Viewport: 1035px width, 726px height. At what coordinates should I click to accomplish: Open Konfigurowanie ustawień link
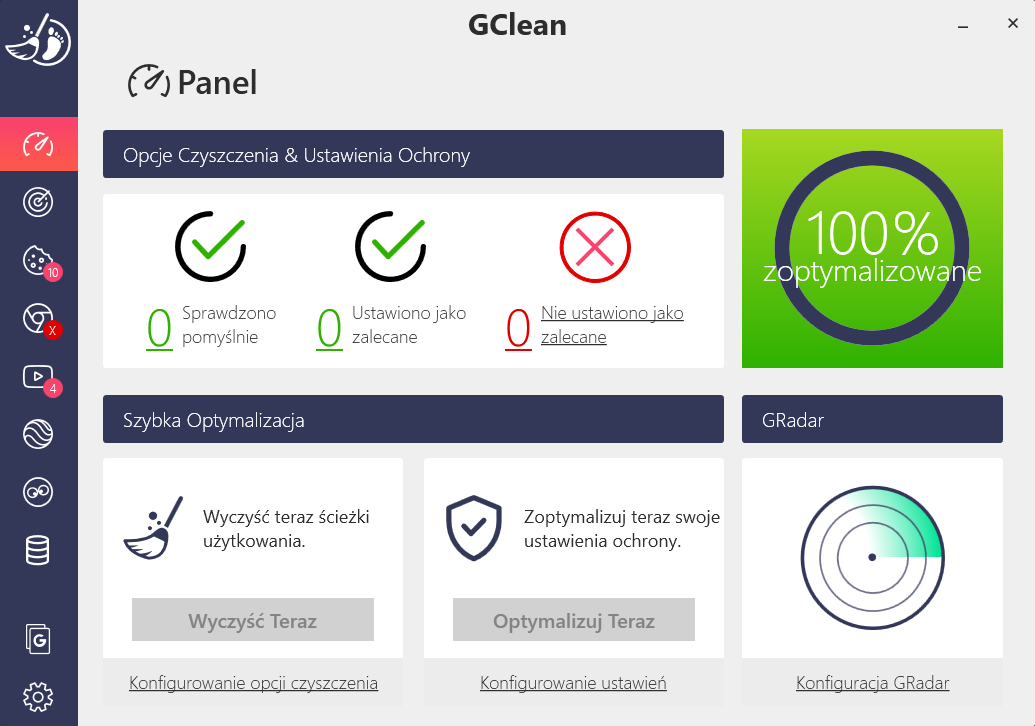tap(573, 682)
